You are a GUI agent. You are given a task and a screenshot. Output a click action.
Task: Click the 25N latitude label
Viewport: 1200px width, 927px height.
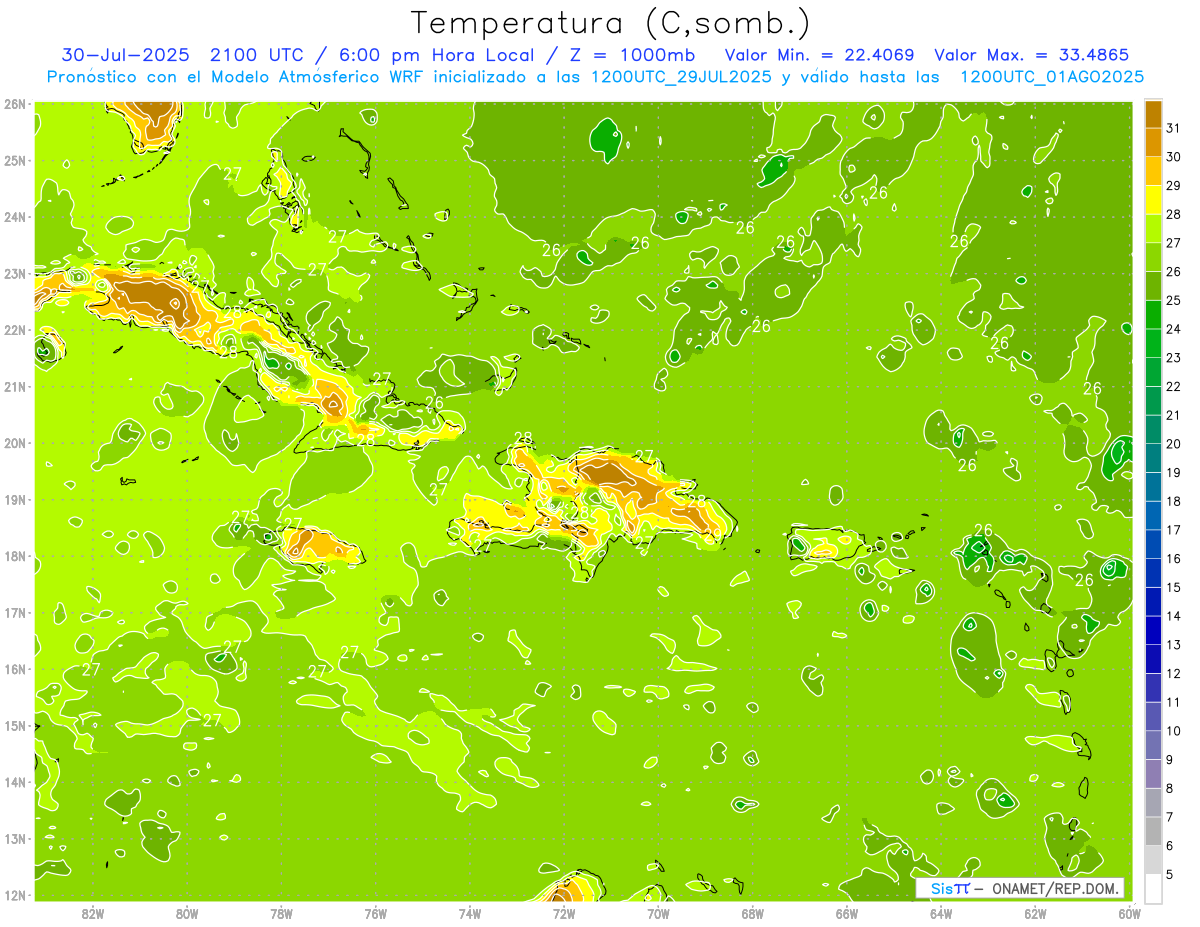click(15, 161)
